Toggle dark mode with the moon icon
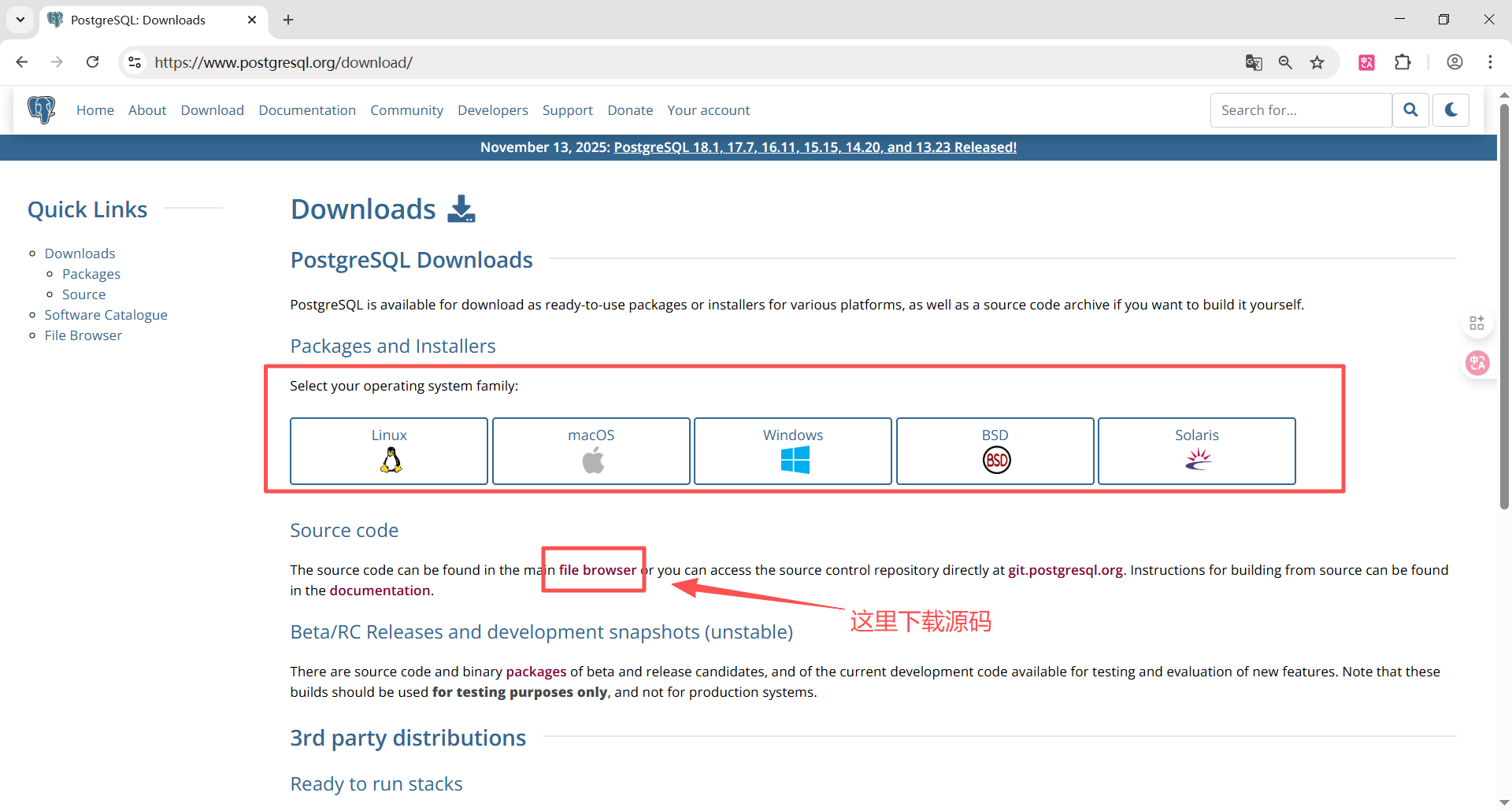1512x811 pixels. point(1451,110)
